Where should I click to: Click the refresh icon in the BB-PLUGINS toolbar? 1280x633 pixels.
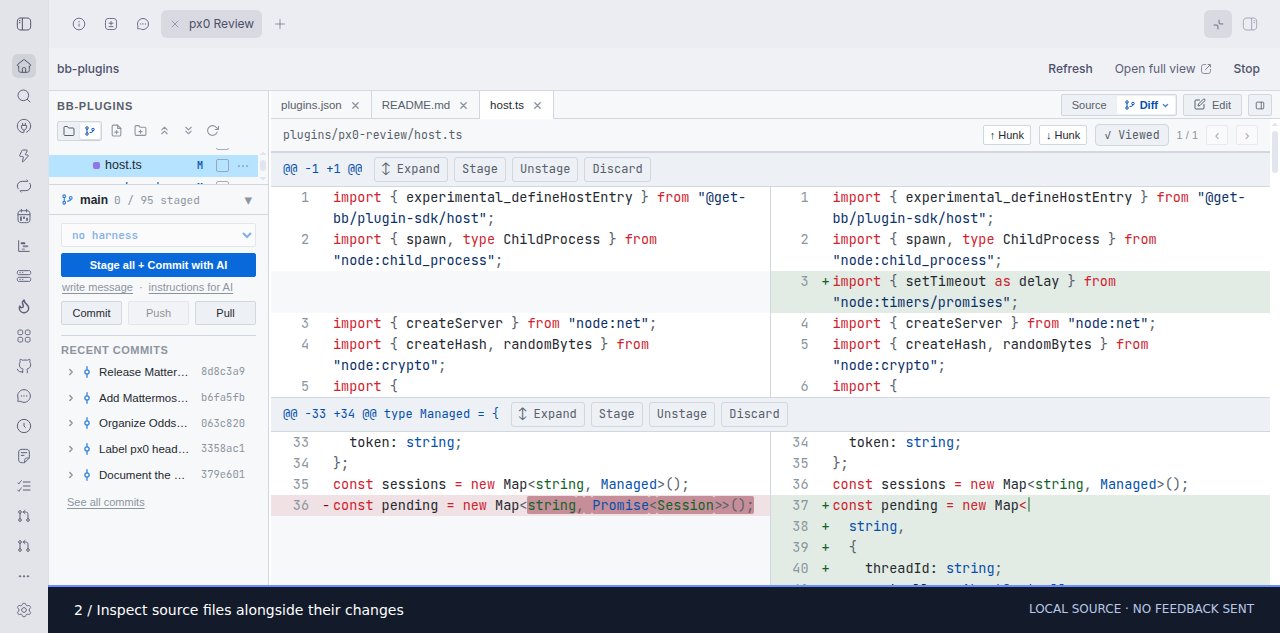click(213, 131)
